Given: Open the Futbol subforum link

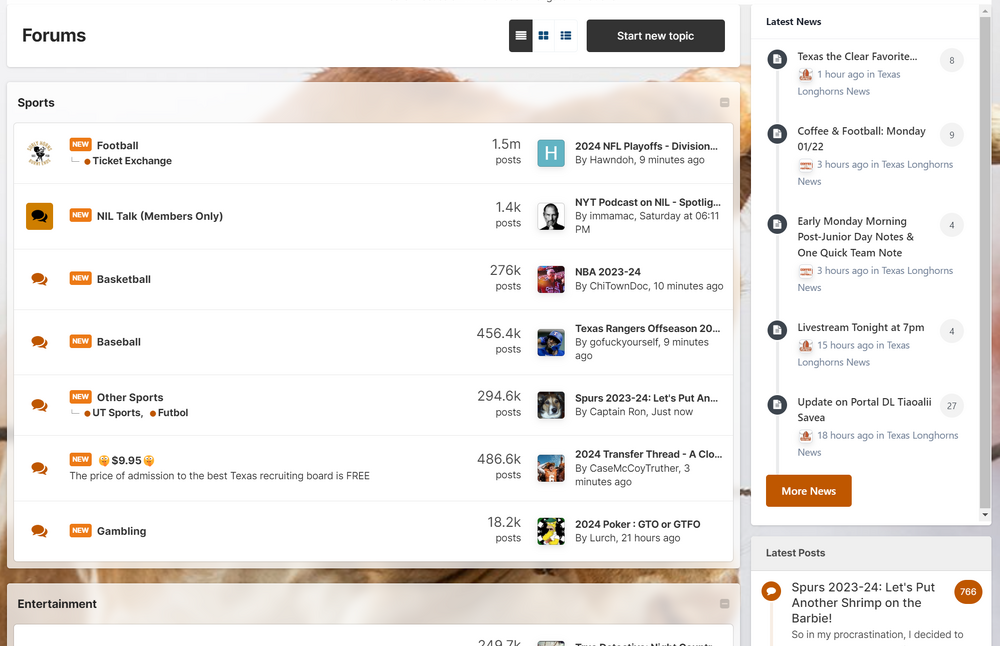Looking at the screenshot, I should 173,413.
